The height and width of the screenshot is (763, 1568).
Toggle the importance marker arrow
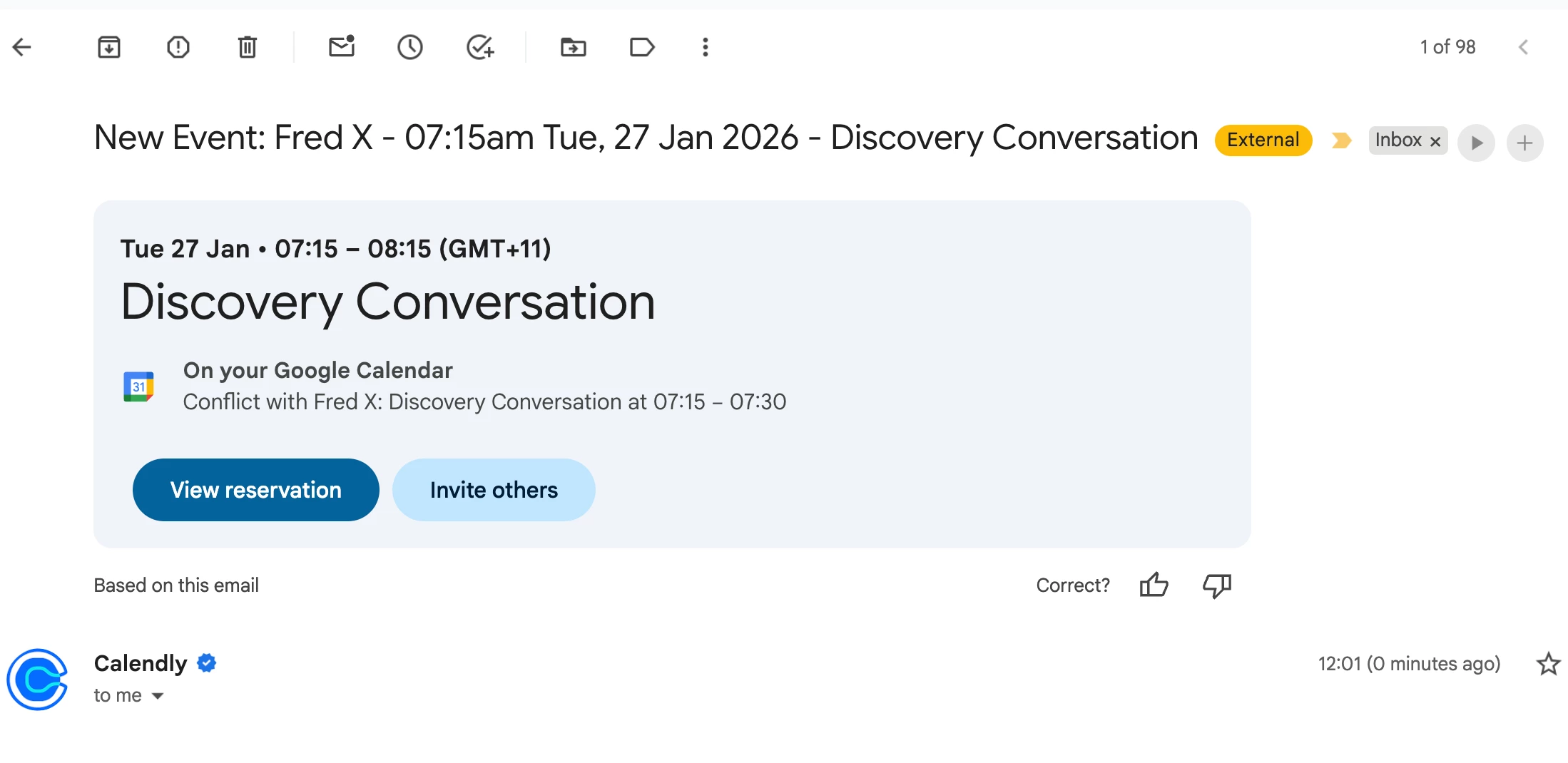tap(1341, 140)
